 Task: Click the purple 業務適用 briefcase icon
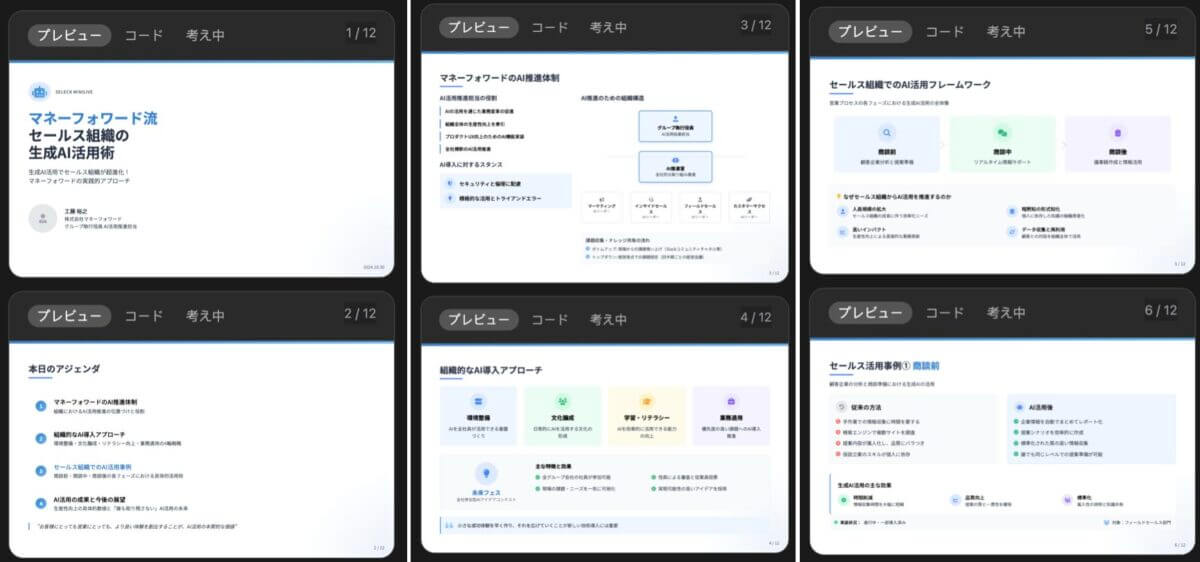[731, 401]
